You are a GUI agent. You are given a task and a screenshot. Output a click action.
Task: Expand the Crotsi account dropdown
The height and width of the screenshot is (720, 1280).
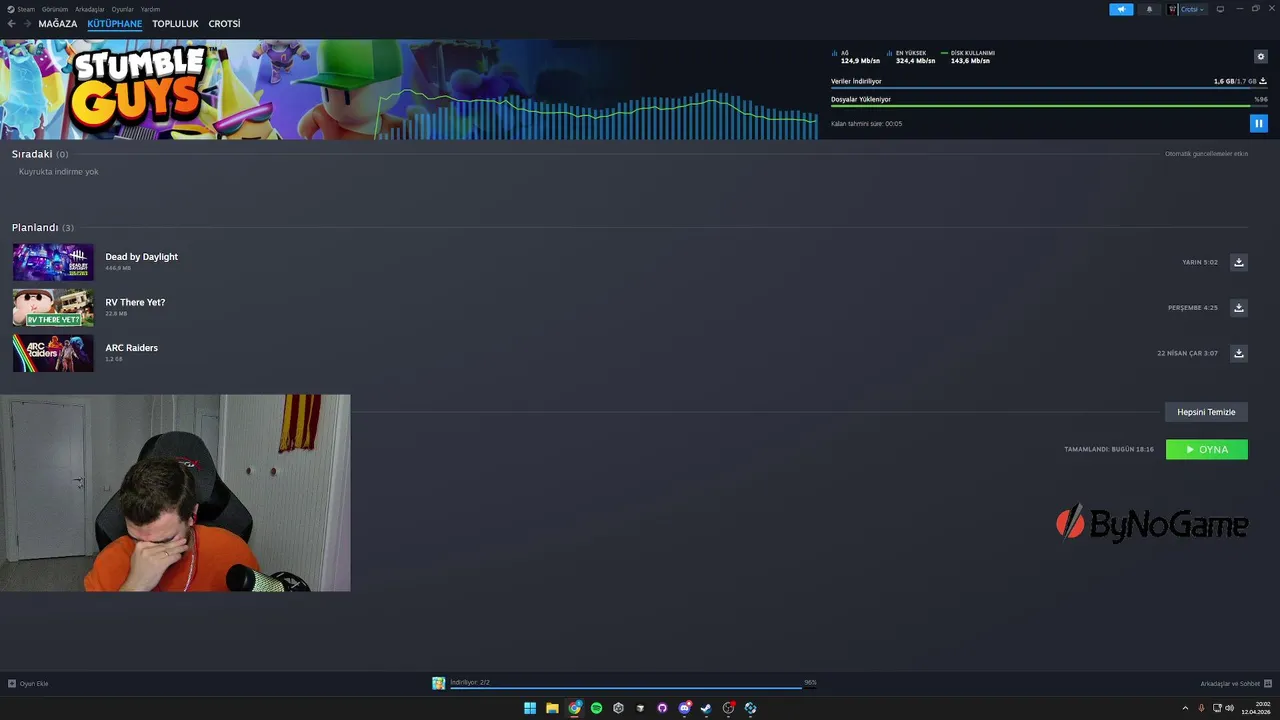tap(1194, 9)
